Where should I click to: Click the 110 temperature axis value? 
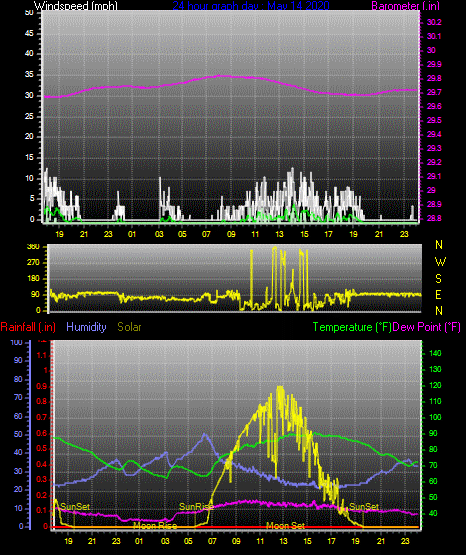coord(435,401)
